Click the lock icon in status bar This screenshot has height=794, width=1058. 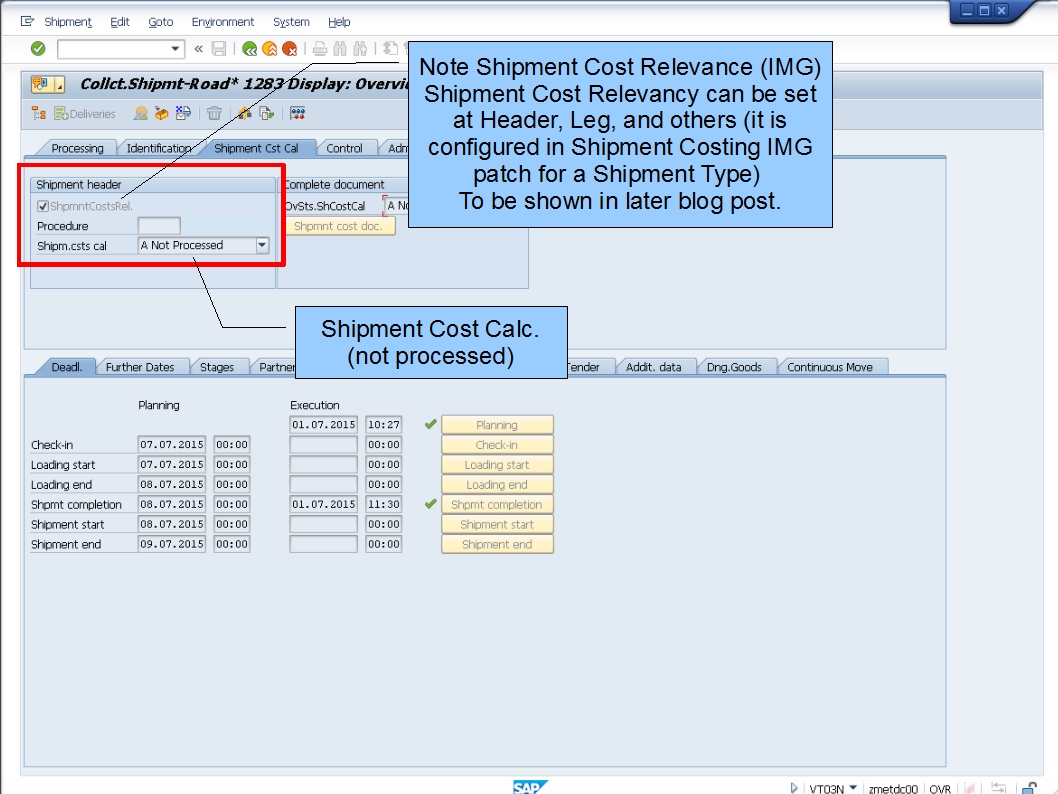pyautogui.click(x=1029, y=787)
